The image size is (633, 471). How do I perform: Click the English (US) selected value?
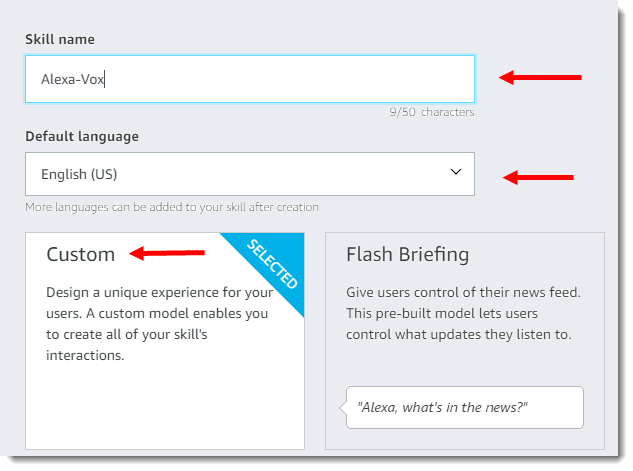click(79, 174)
